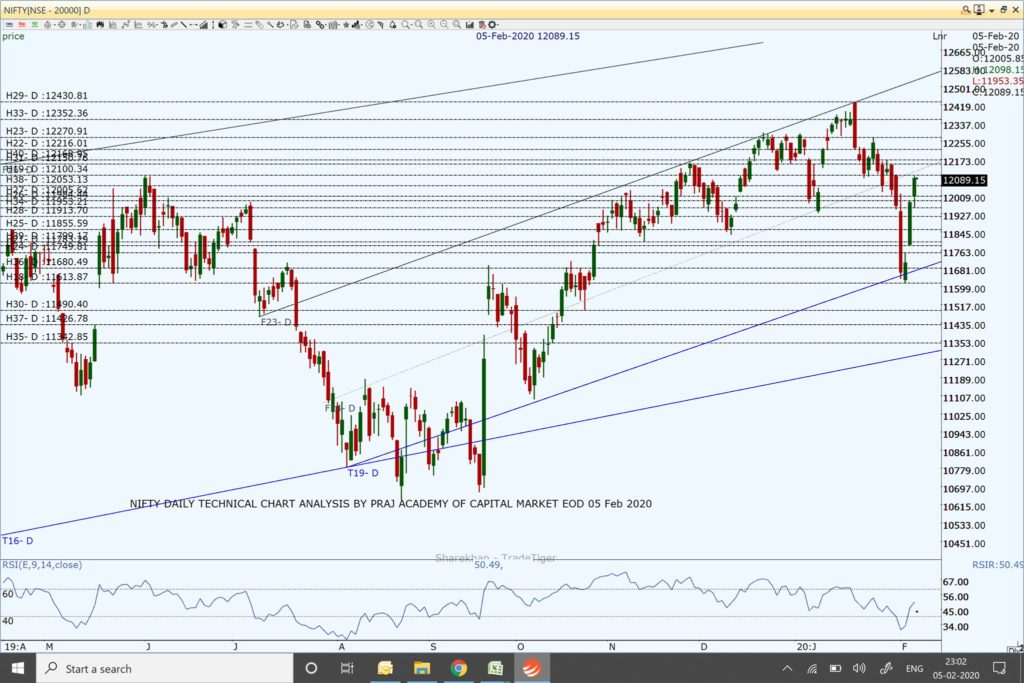Open the dropdown arrow beside the gear icon
The image size is (1024, 683).
[498, 25]
